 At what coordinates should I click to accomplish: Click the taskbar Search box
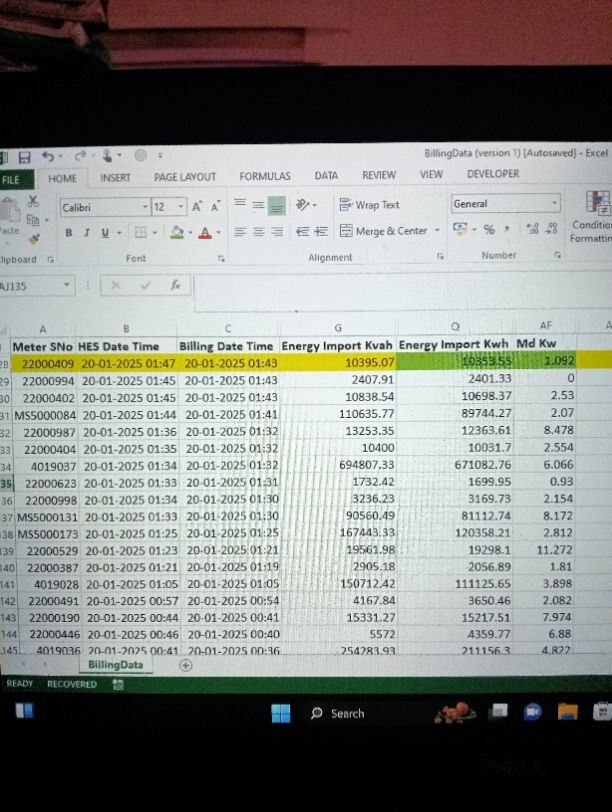coord(338,713)
